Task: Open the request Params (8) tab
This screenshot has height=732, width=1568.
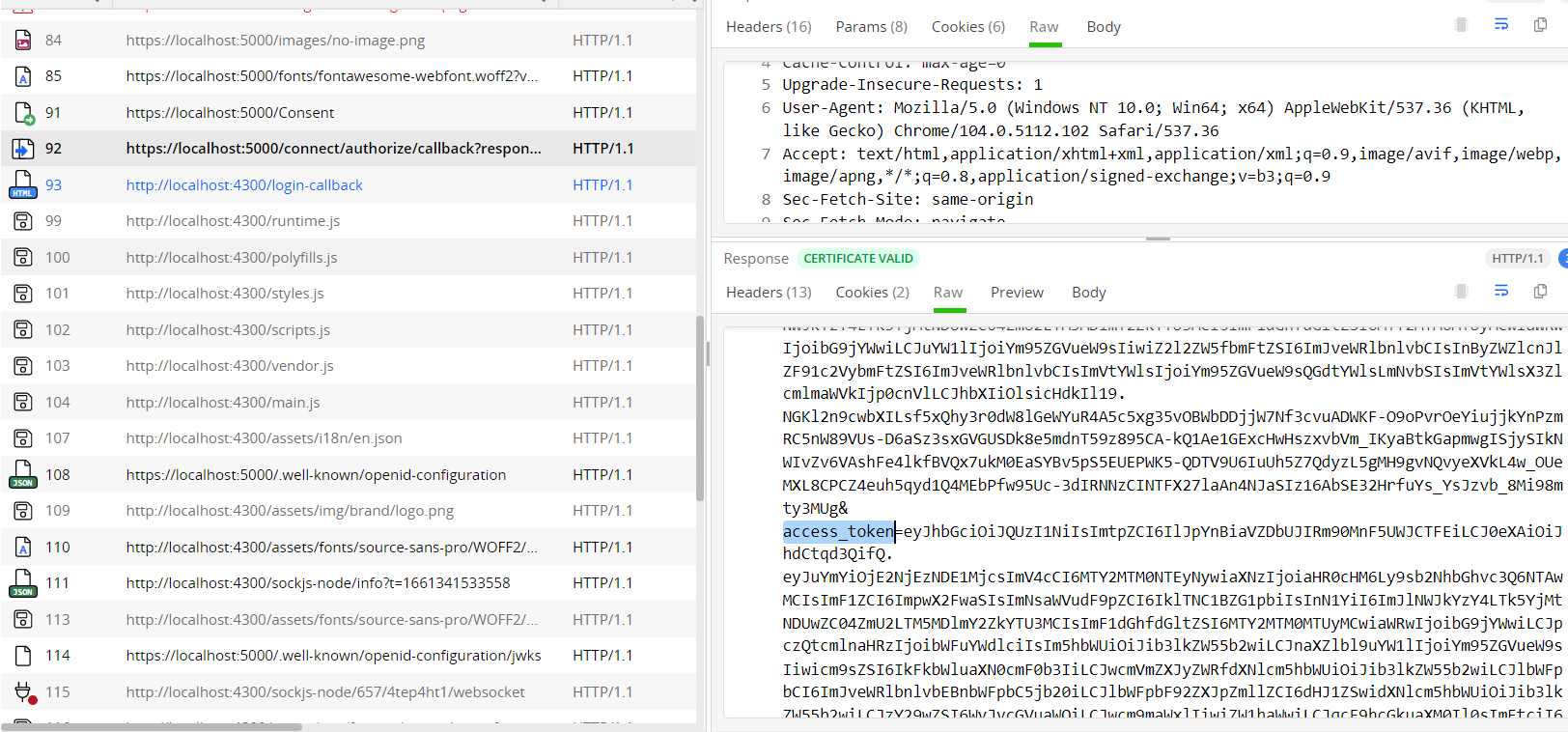Action: click(872, 27)
